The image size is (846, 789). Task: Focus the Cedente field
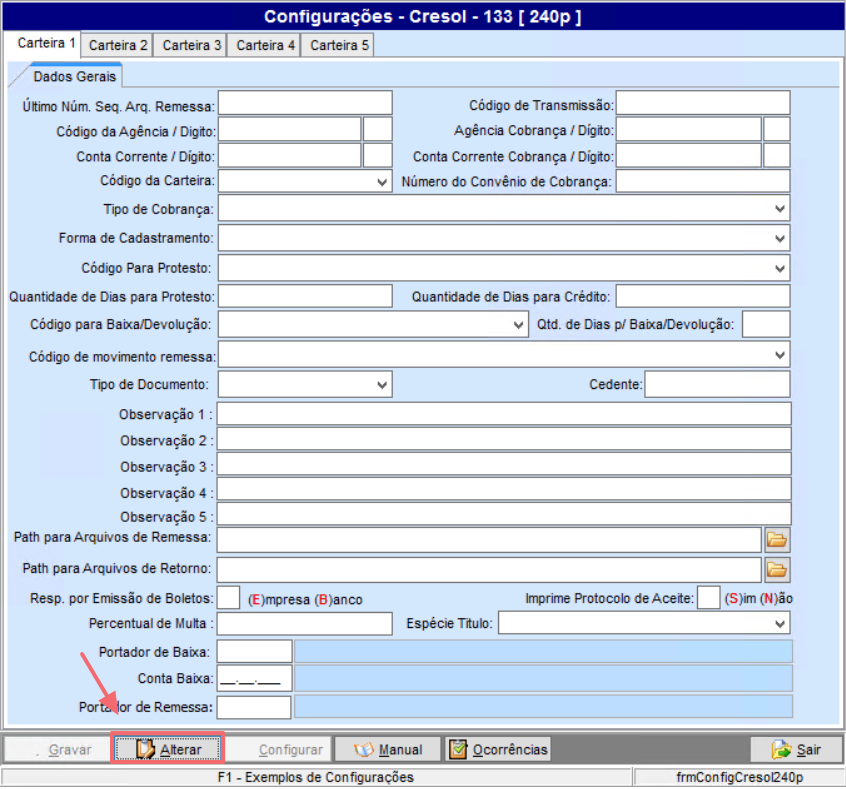pyautogui.click(x=718, y=384)
